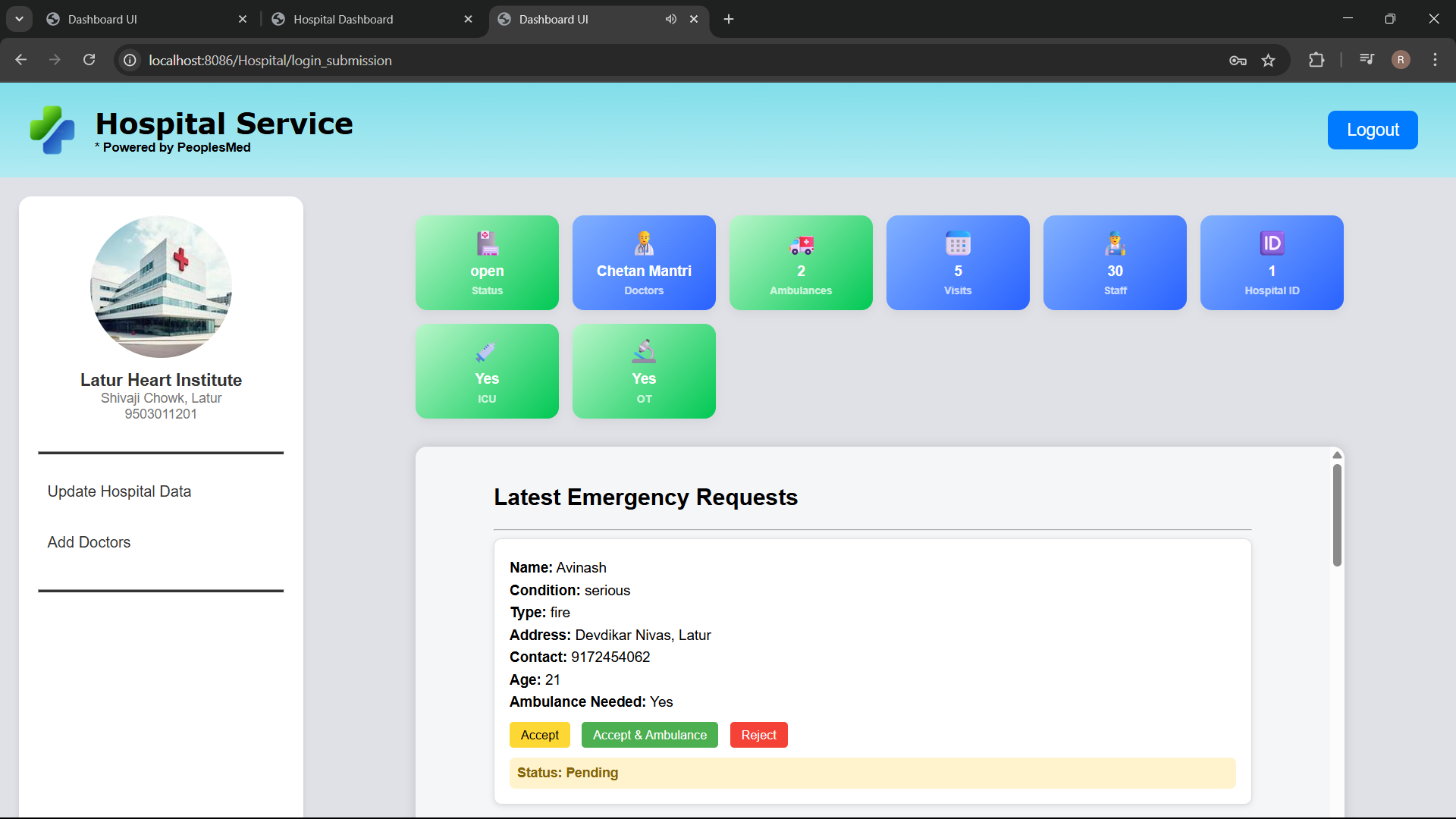Click the OT microscope icon
This screenshot has width=1456, height=819.
point(644,351)
